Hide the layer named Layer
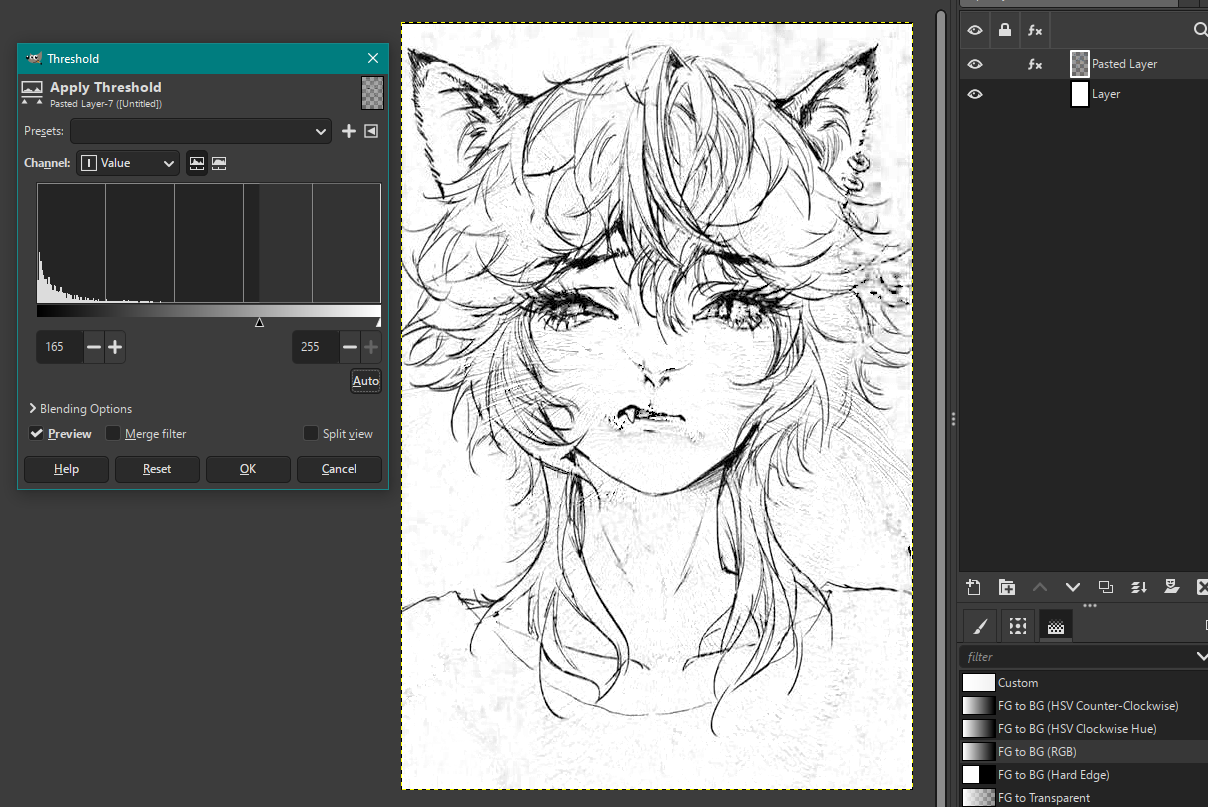 click(975, 94)
